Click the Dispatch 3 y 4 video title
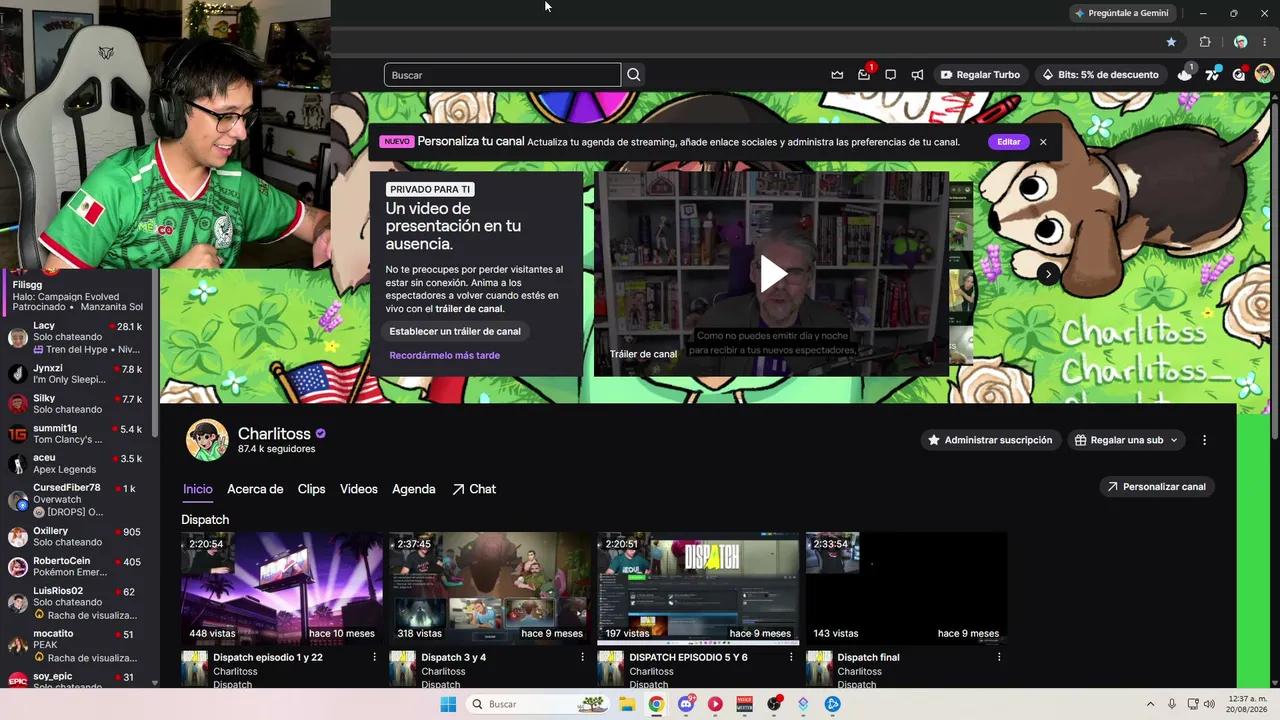The height and width of the screenshot is (720, 1280). tap(454, 657)
